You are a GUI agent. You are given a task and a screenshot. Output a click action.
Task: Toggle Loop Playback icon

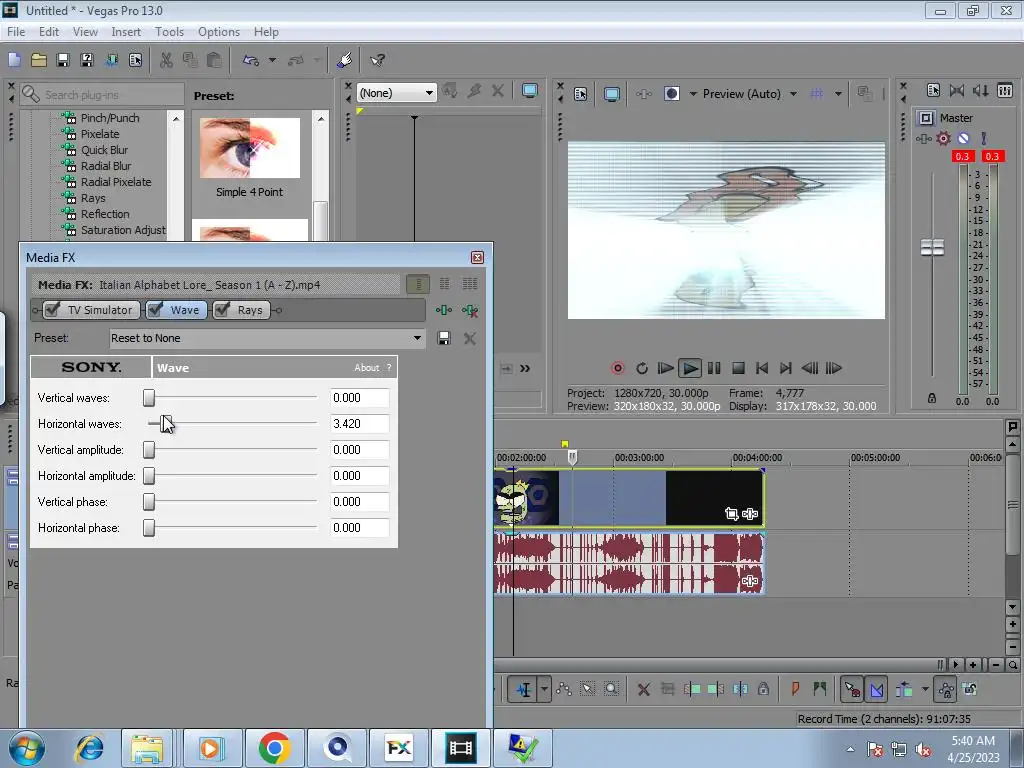pyautogui.click(x=641, y=368)
